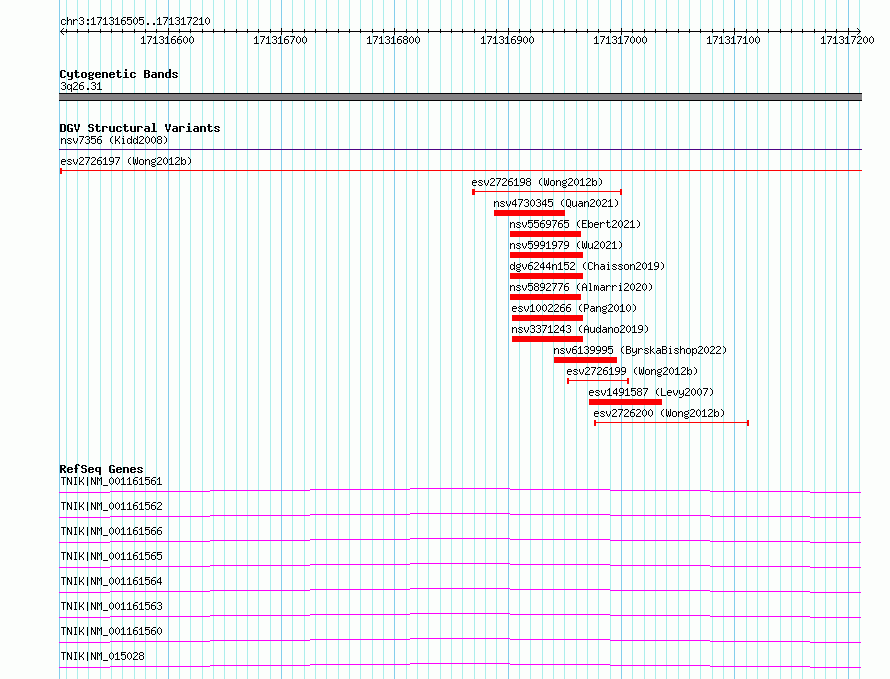Click the red bar under dgv6244n152

coord(546,276)
